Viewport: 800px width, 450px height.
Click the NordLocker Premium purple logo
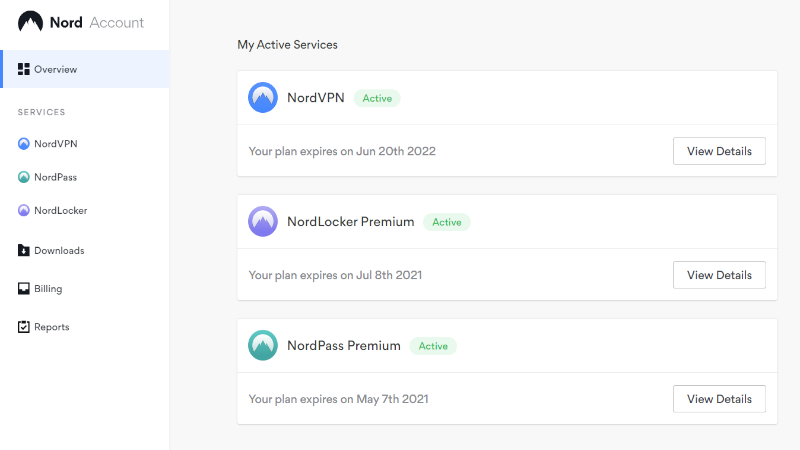263,222
